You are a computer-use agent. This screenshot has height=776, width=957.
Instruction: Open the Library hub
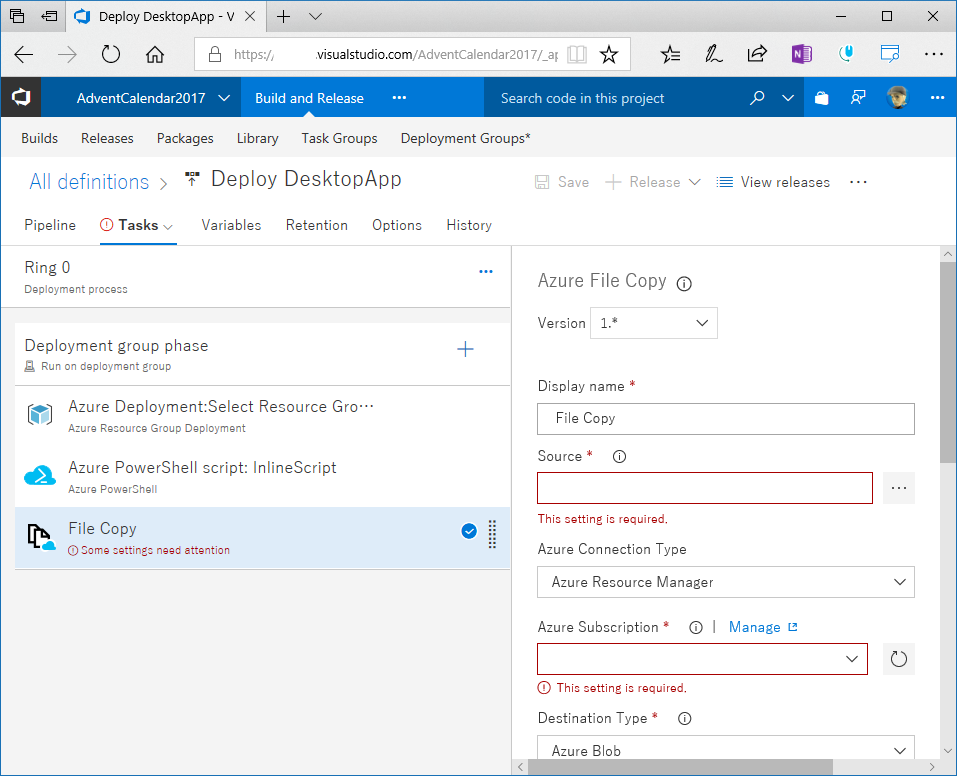[x=258, y=139]
